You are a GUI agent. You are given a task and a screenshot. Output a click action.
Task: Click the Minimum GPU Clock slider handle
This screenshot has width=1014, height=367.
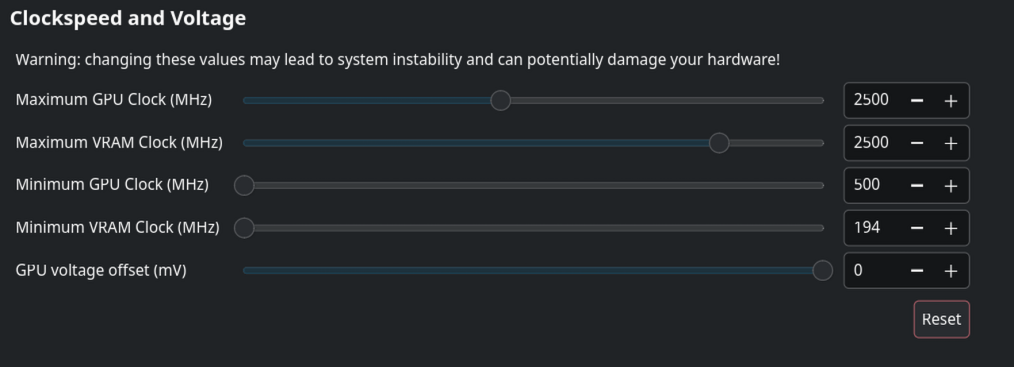tap(244, 185)
